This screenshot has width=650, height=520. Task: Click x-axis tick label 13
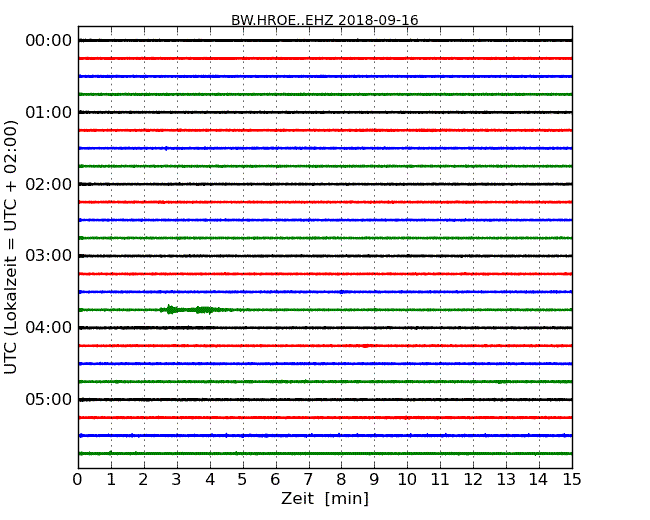pos(506,480)
